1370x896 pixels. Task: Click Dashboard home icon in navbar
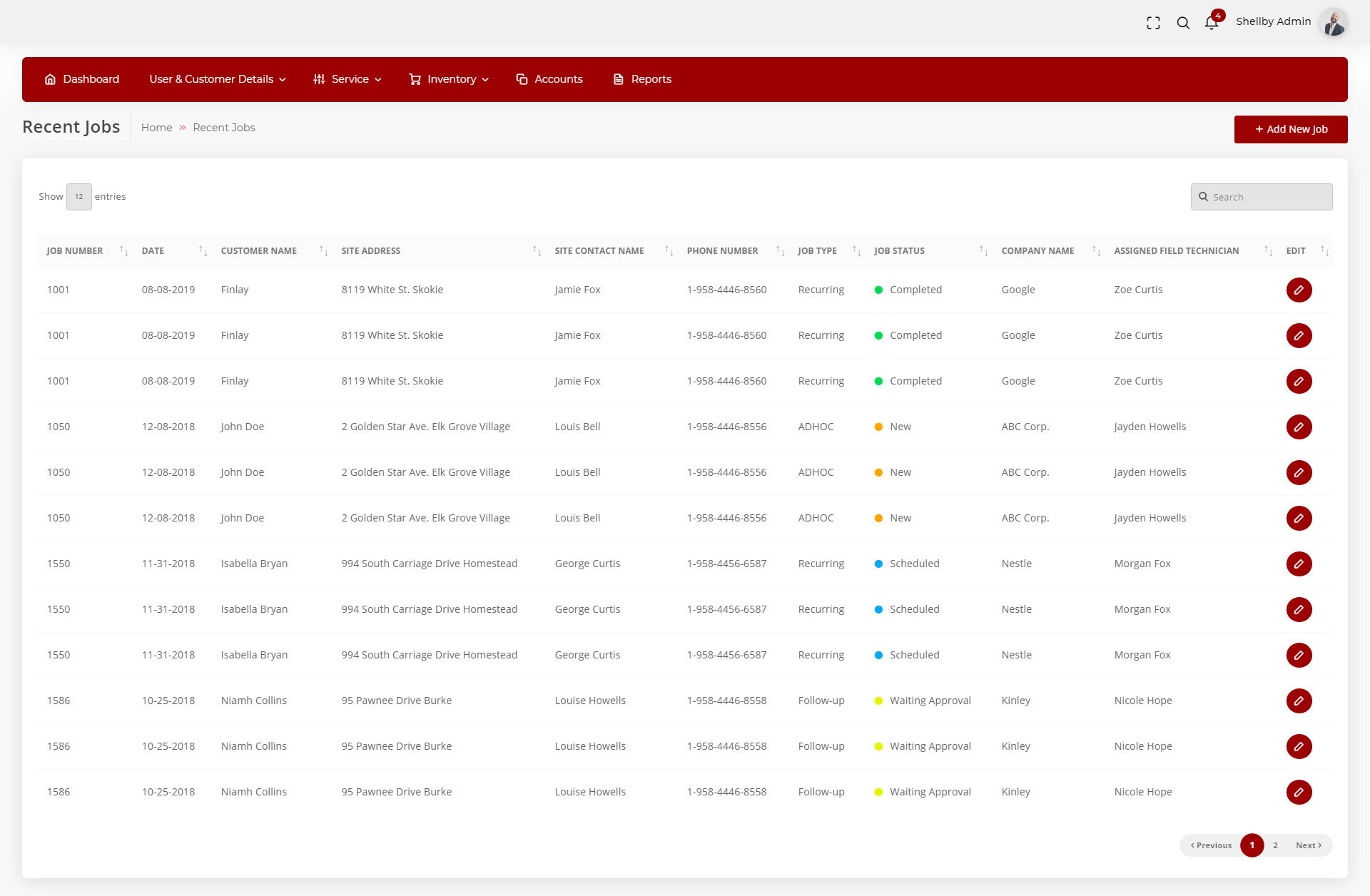[x=50, y=79]
